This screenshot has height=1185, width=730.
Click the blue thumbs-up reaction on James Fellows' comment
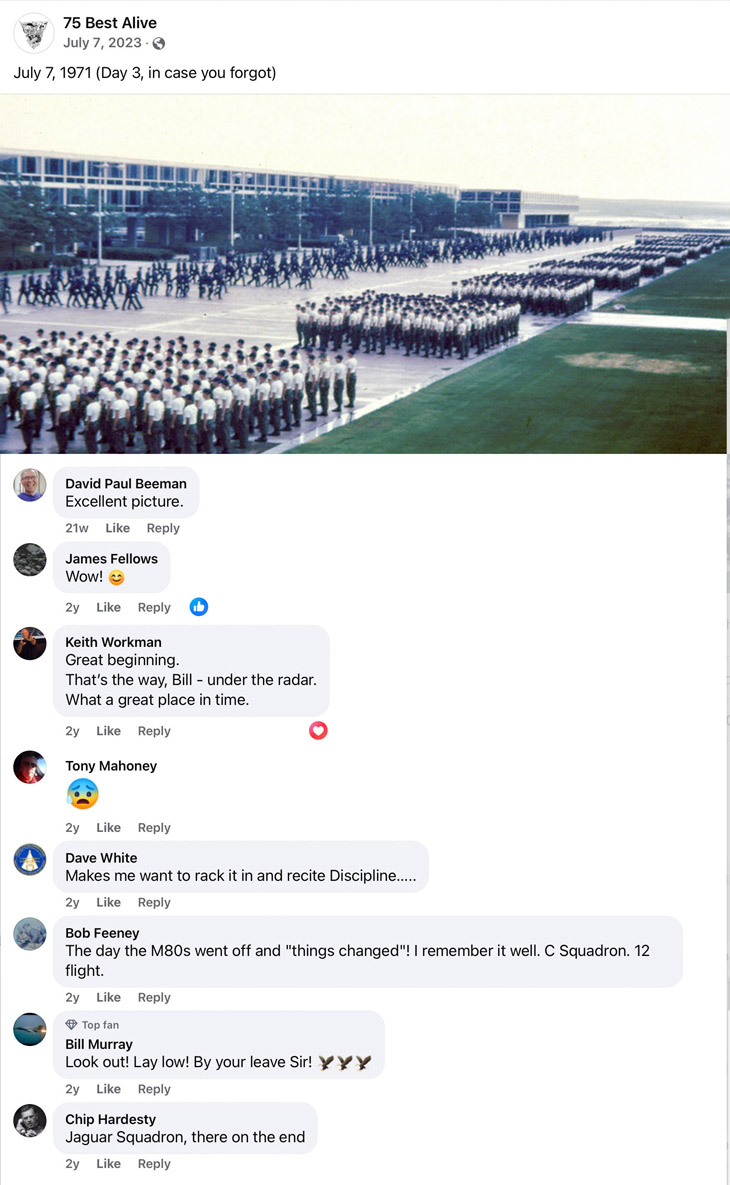tap(199, 607)
